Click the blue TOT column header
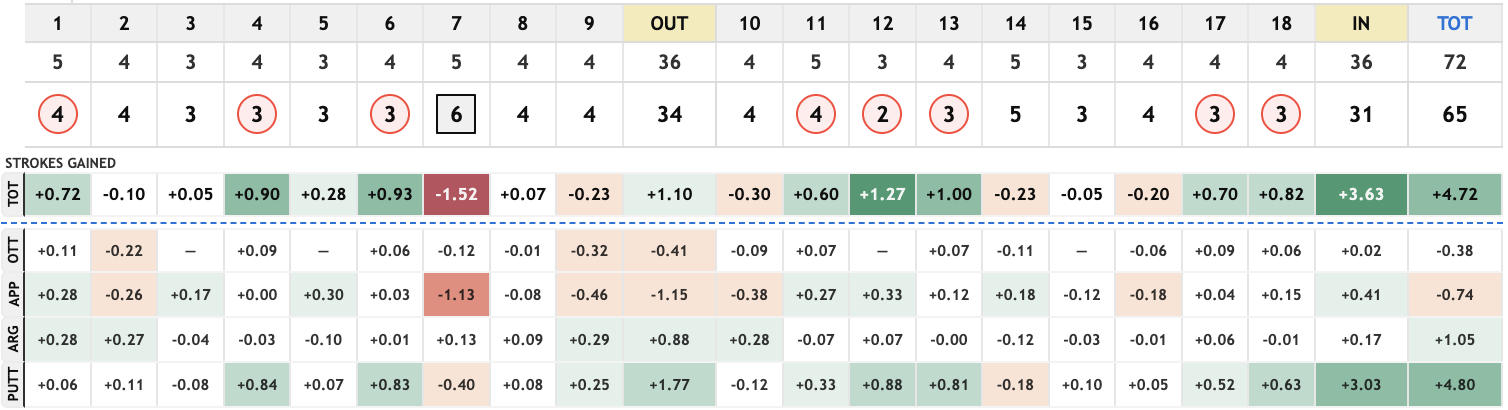This screenshot has width=1508, height=410. pyautogui.click(x=1453, y=22)
